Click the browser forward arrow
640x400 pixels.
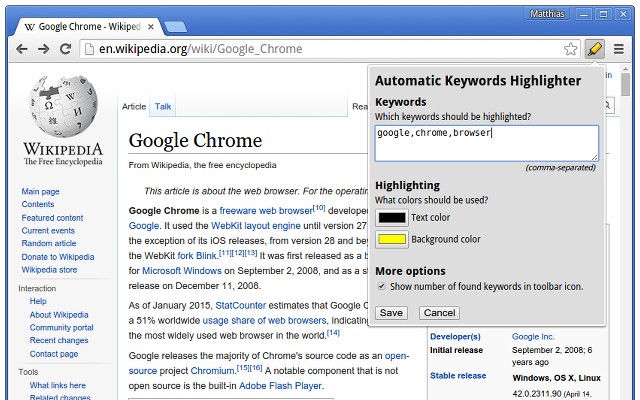click(43, 49)
